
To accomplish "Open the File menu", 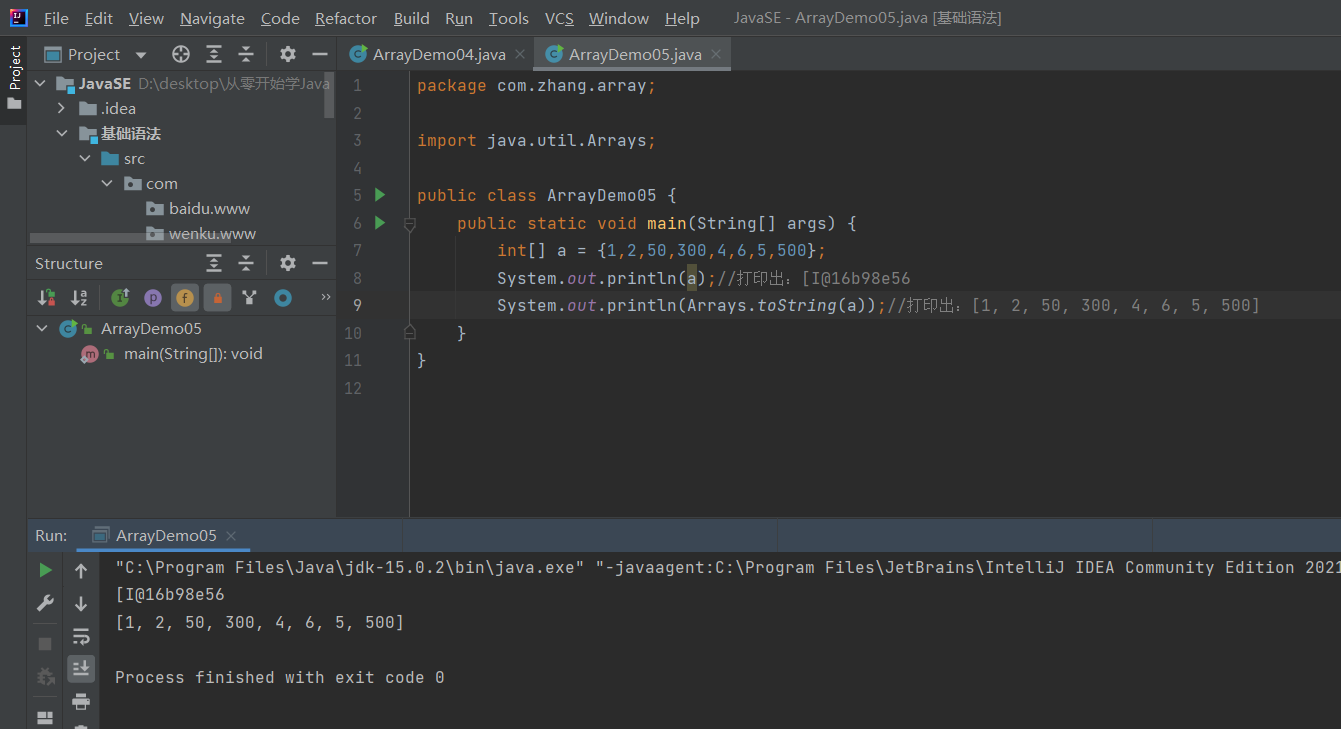I will tap(56, 19).
